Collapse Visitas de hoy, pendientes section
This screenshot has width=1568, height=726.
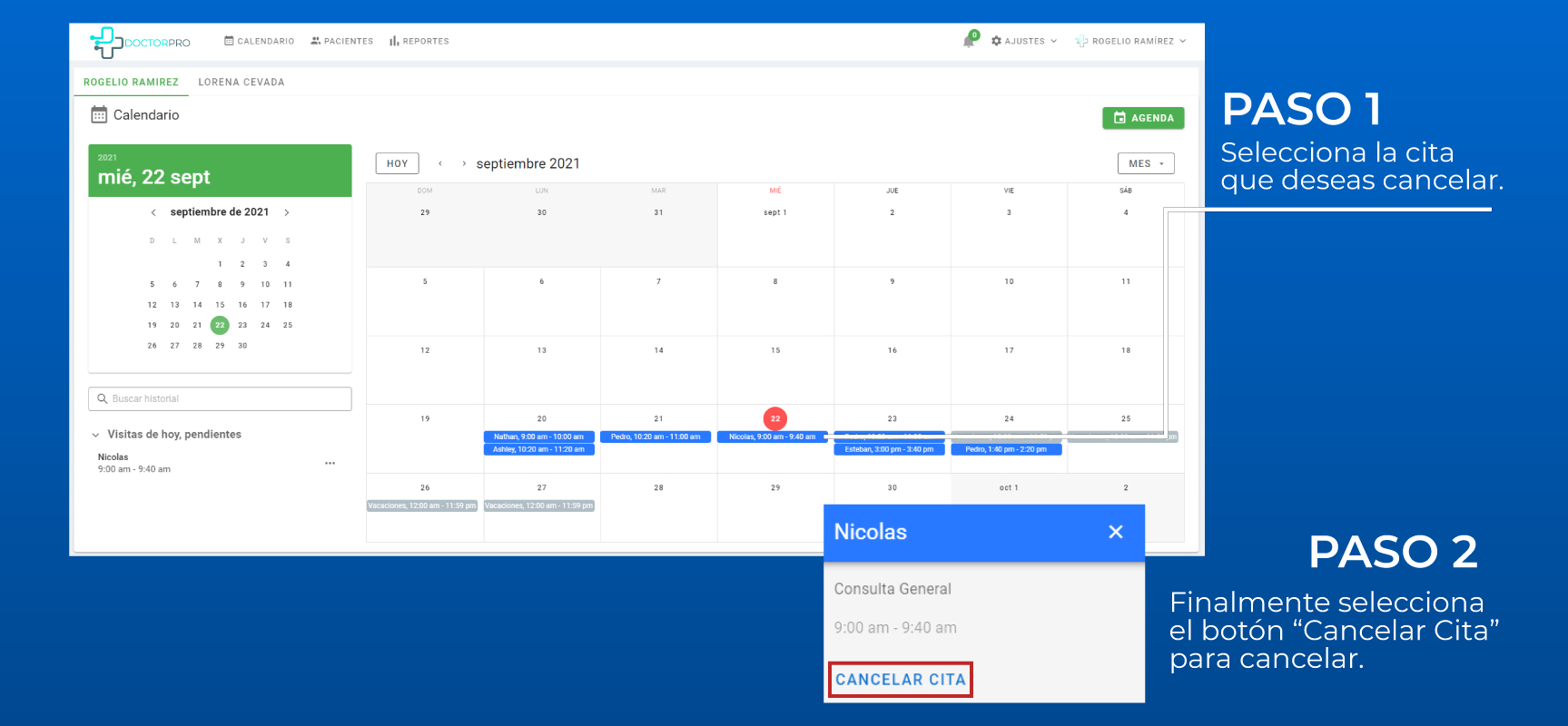point(95,435)
